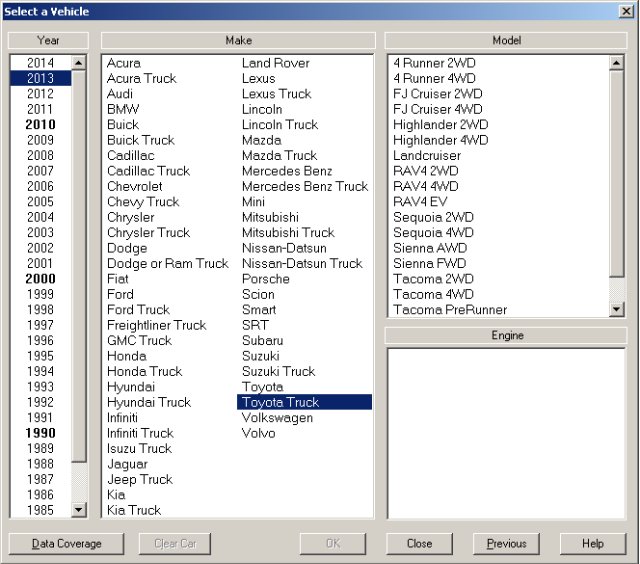Choose Dodge or Ram Truck make
The height and width of the screenshot is (564, 640).
[x=168, y=264]
